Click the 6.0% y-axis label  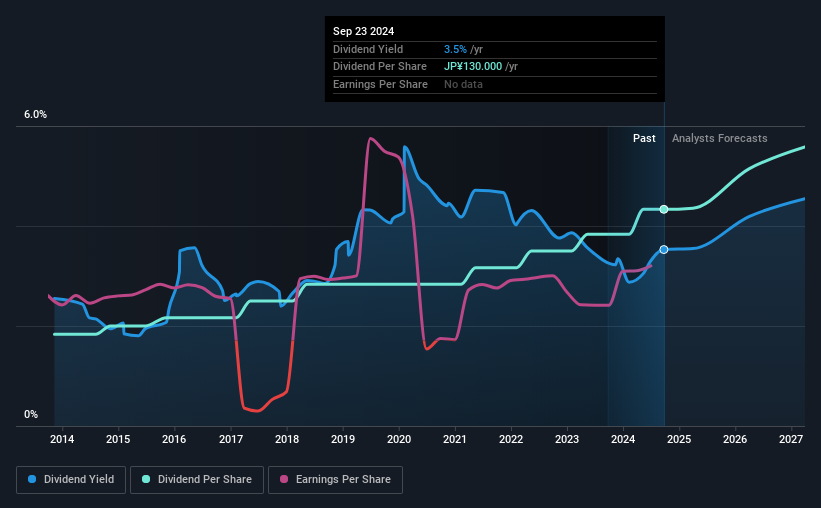(35, 115)
